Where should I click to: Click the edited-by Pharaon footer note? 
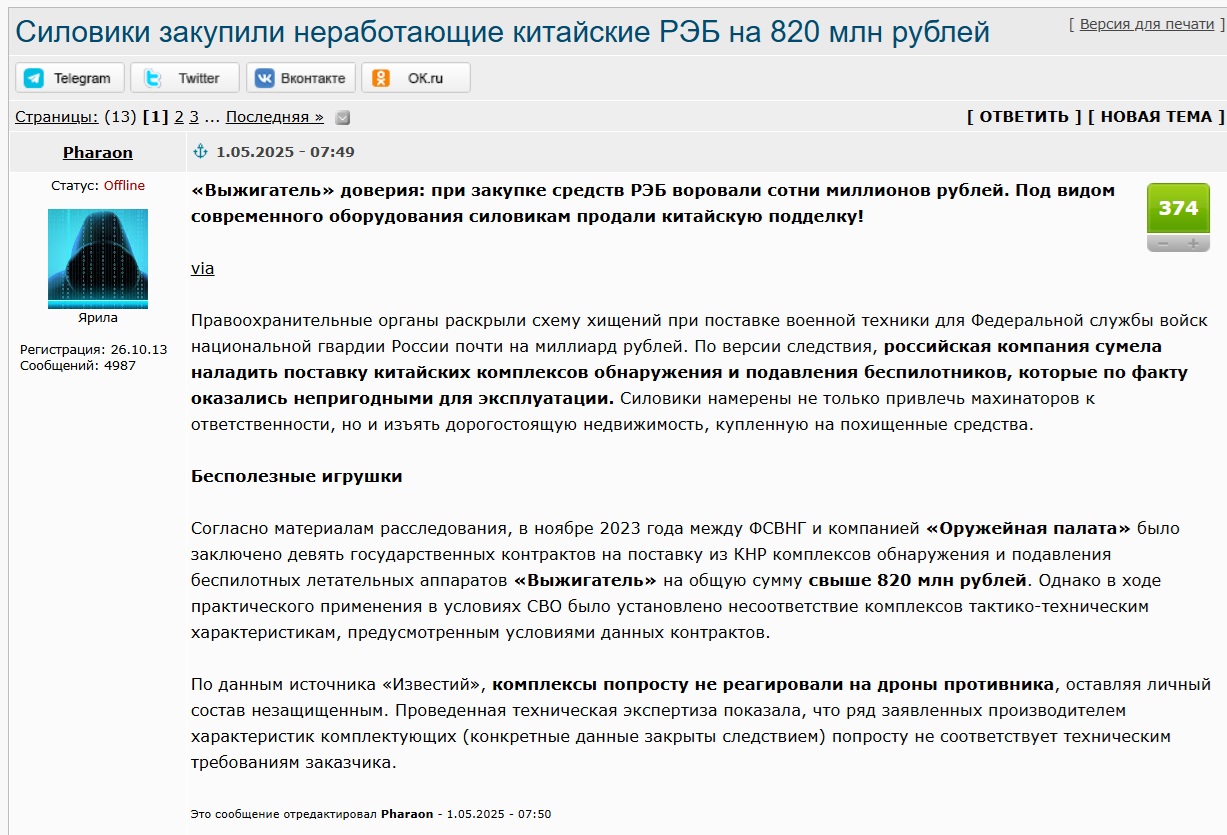(x=371, y=814)
